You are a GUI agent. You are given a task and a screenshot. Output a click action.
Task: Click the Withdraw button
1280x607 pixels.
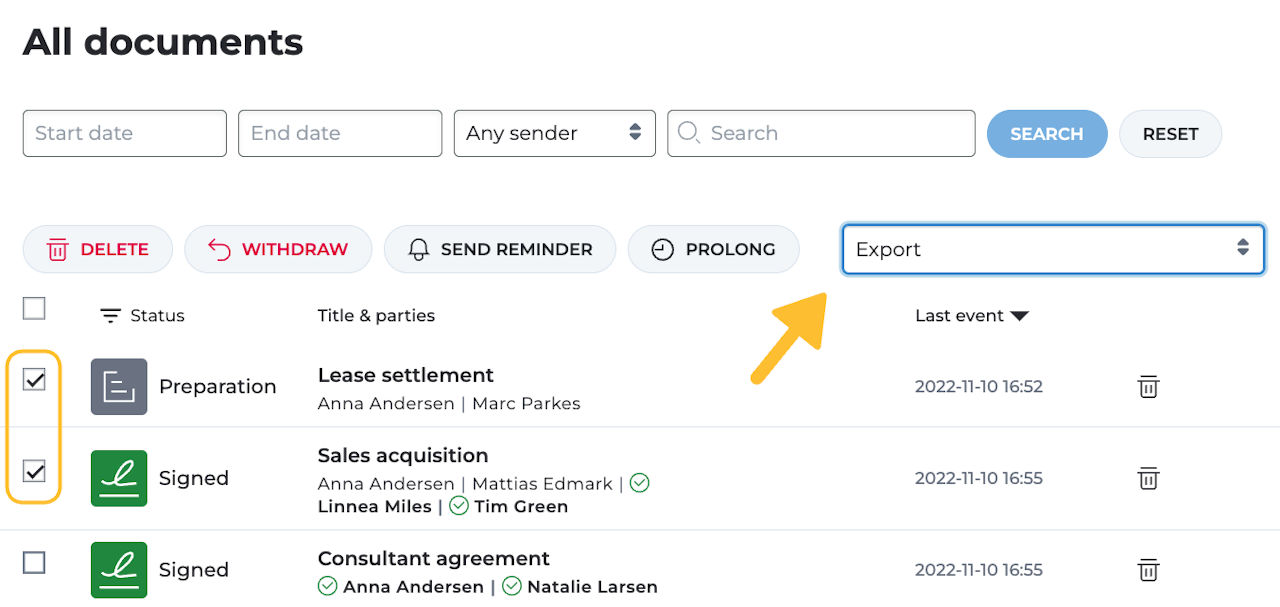coord(278,249)
